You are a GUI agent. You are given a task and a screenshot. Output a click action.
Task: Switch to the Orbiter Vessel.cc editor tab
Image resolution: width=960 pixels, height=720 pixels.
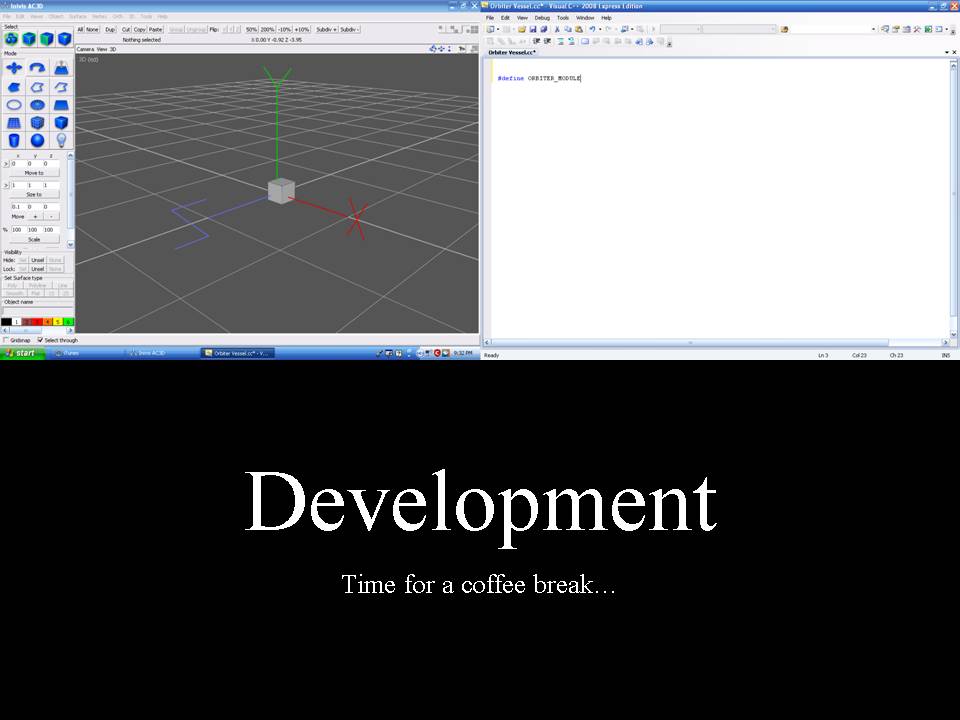[512, 53]
